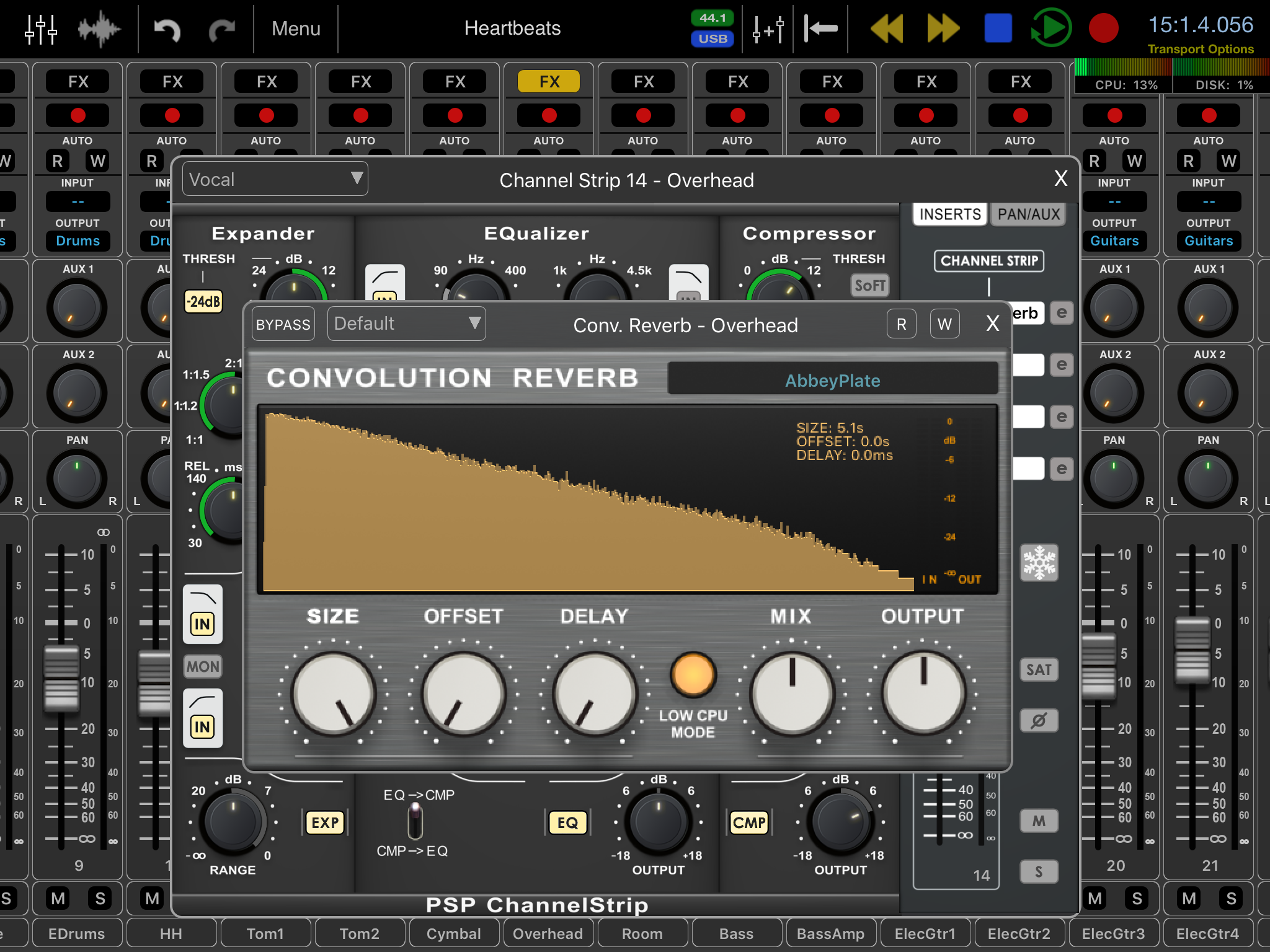The image size is (1270, 952).
Task: Toggle the EXP expander section
Action: pyautogui.click(x=325, y=822)
